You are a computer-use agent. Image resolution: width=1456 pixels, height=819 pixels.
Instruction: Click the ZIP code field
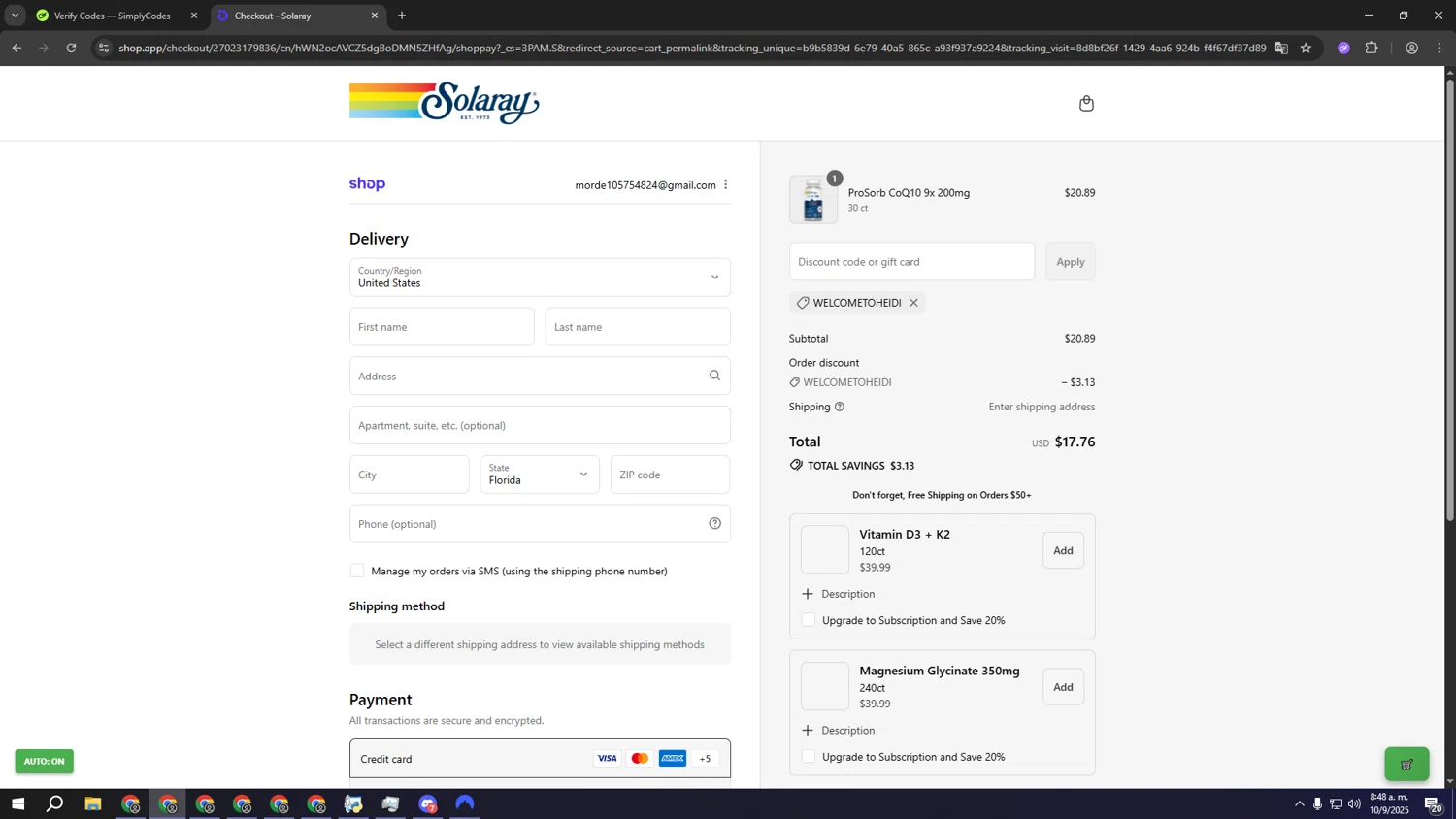[x=671, y=475]
